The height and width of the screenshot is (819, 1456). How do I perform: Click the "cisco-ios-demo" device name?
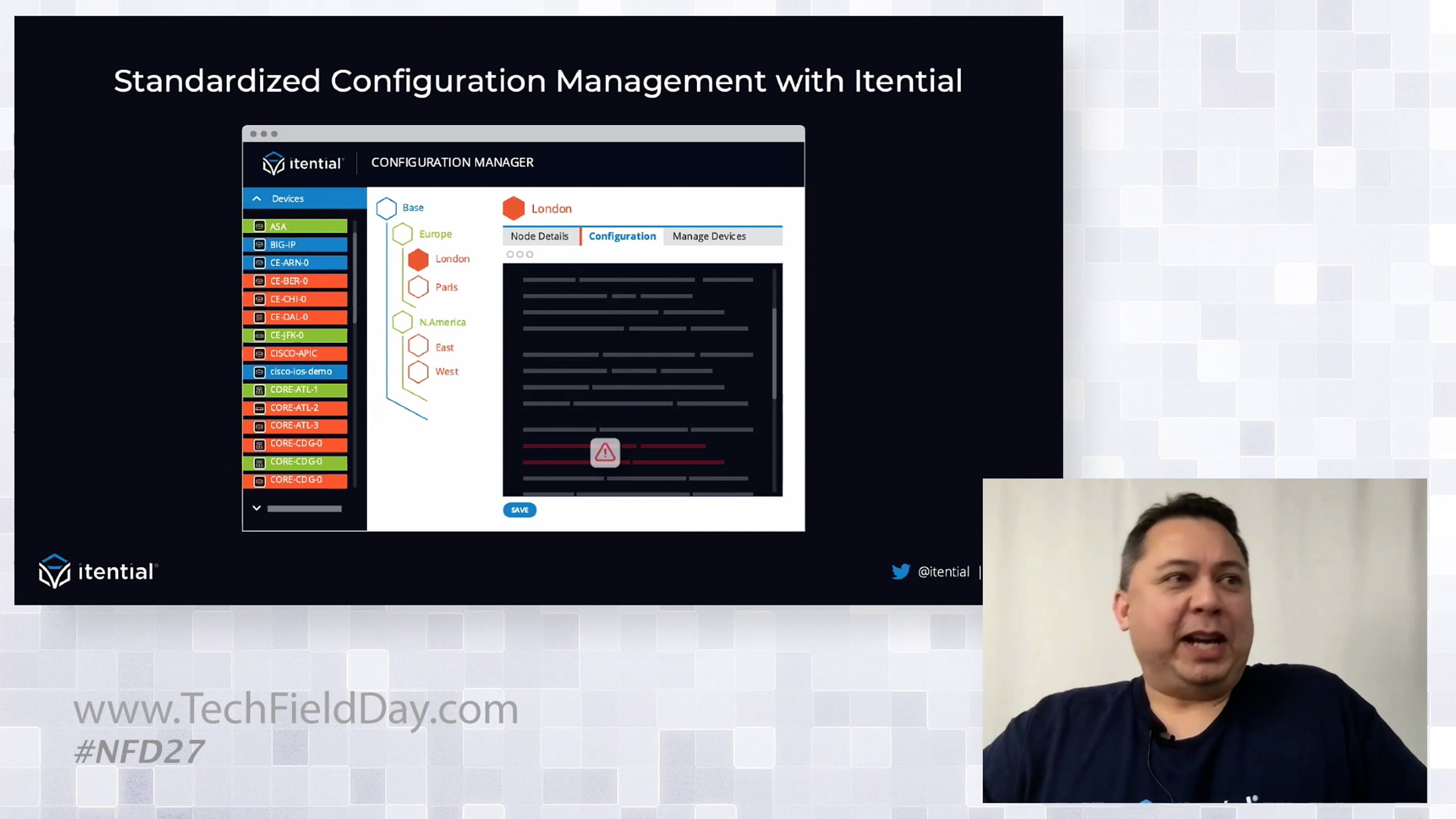(x=301, y=372)
